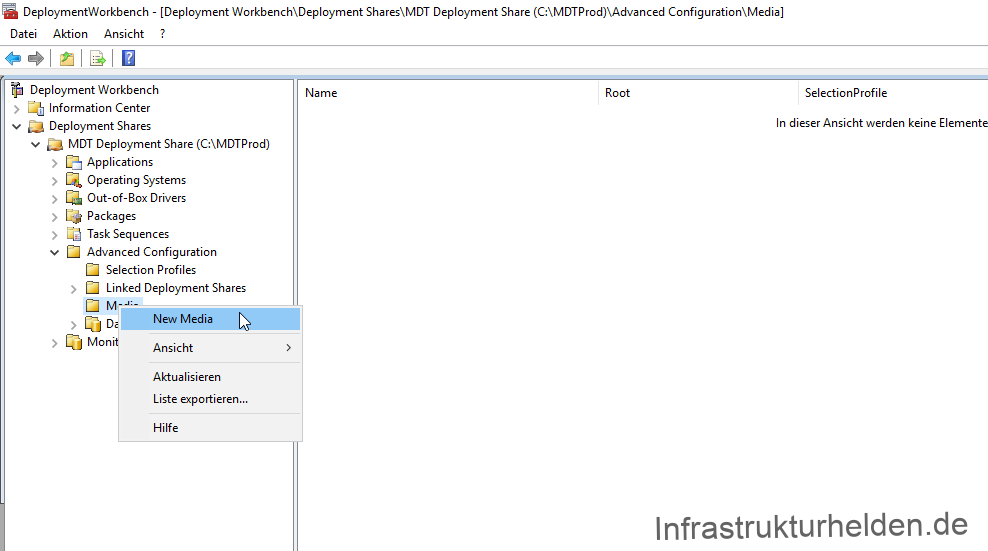Open the Ansicht submenu in context menu
Image resolution: width=988 pixels, height=551 pixels.
coord(210,348)
